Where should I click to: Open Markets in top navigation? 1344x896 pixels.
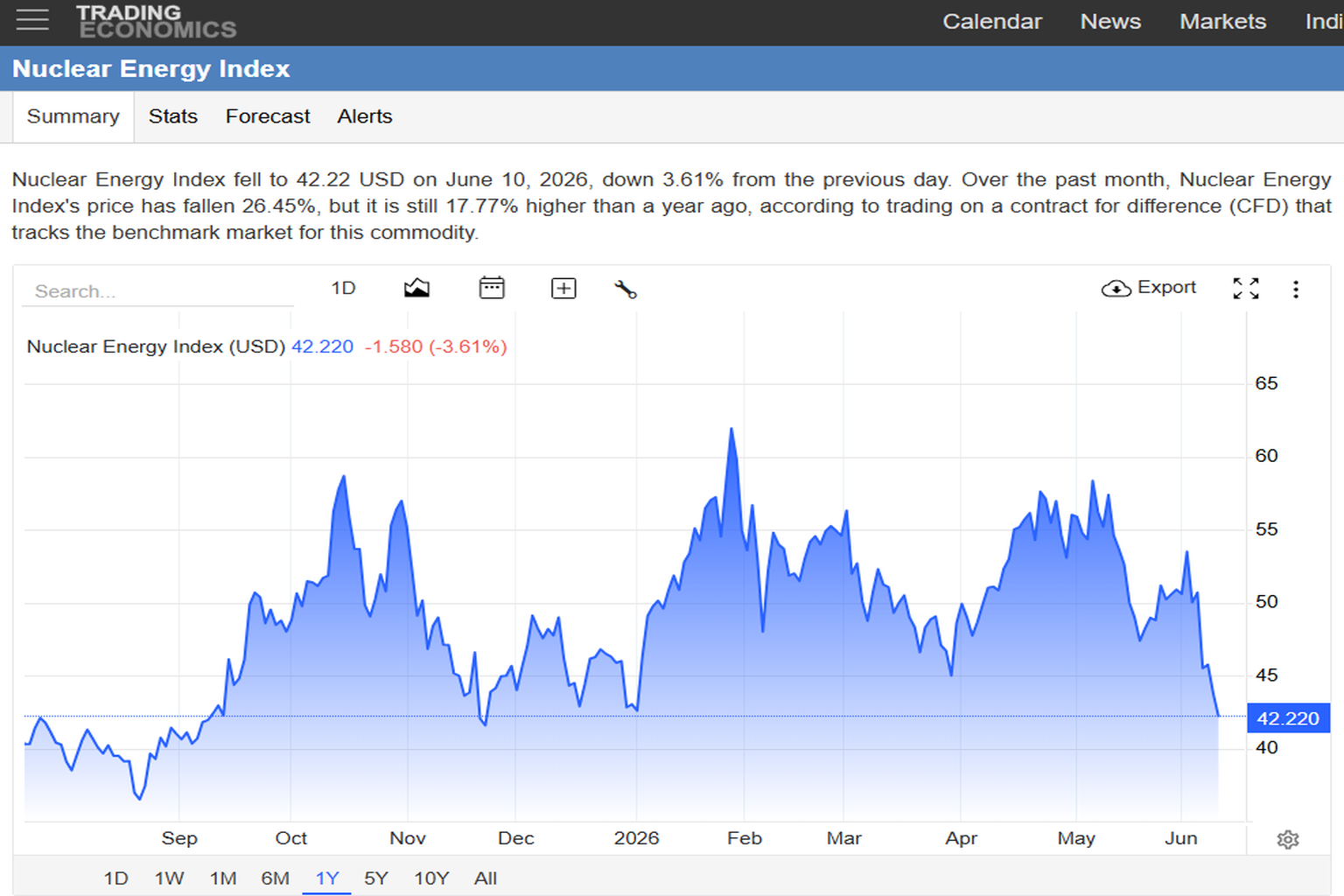coord(1222,22)
